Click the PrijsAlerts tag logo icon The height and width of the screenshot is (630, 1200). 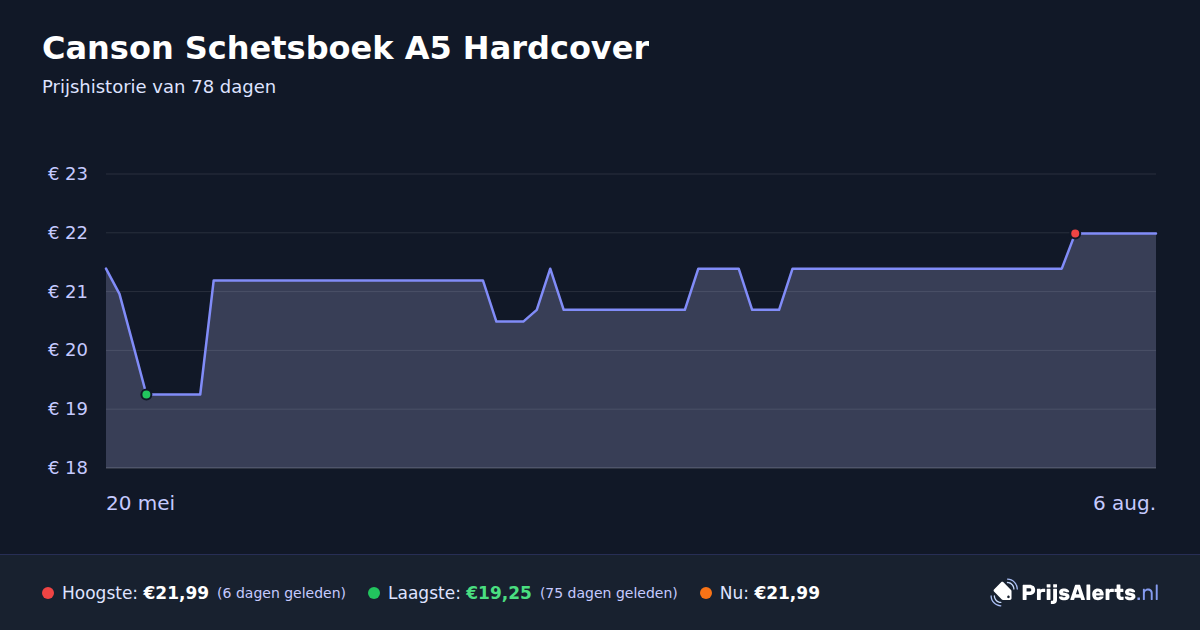point(1003,592)
